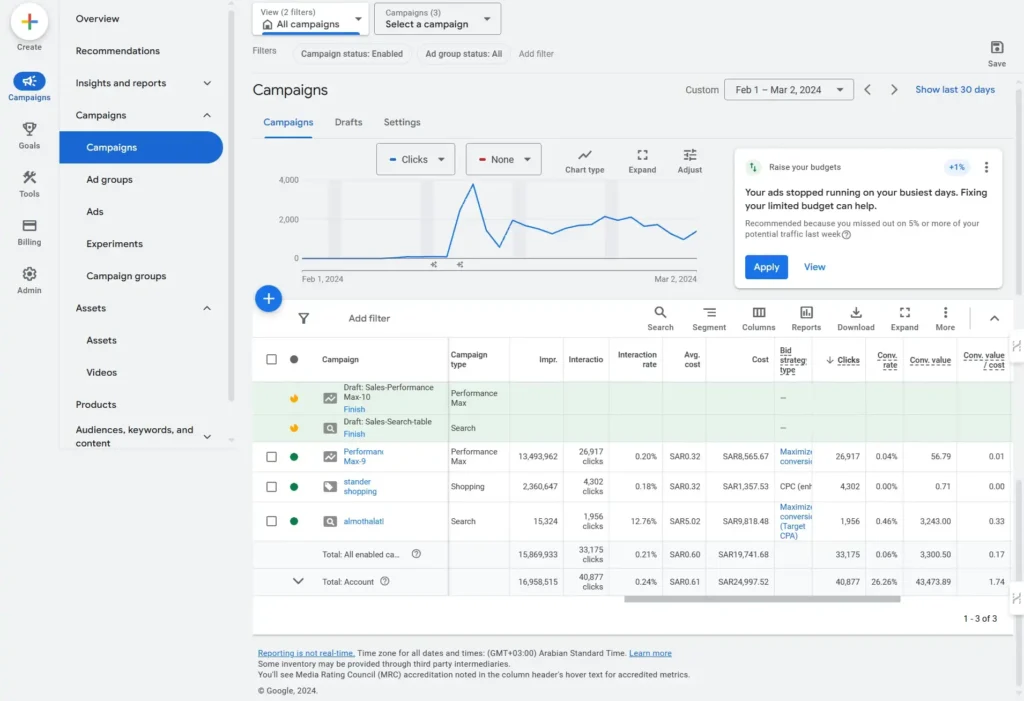Image resolution: width=1024 pixels, height=701 pixels.
Task: Collapse the Campaigns sidebar section
Action: coord(207,115)
